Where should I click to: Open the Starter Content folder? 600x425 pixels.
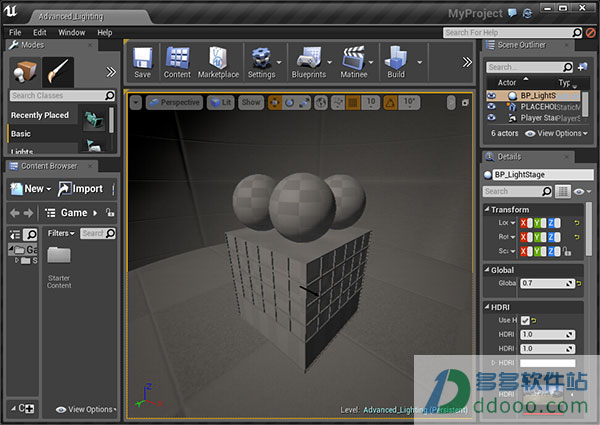tap(59, 267)
